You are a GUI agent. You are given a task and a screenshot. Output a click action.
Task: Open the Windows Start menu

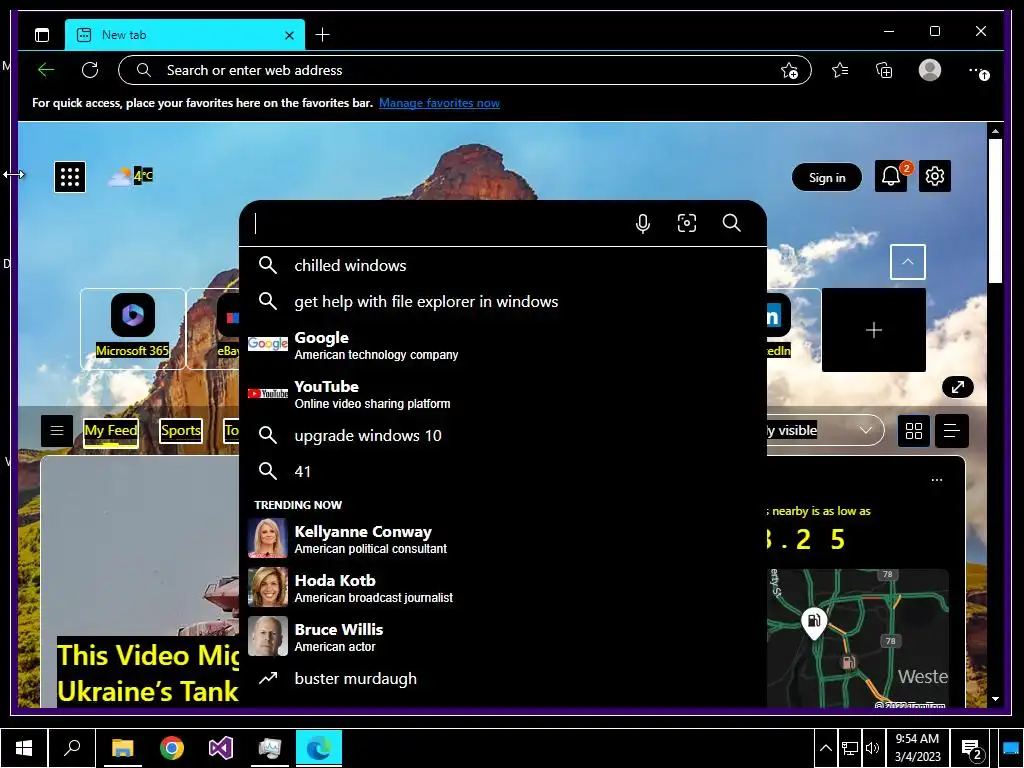coord(24,748)
